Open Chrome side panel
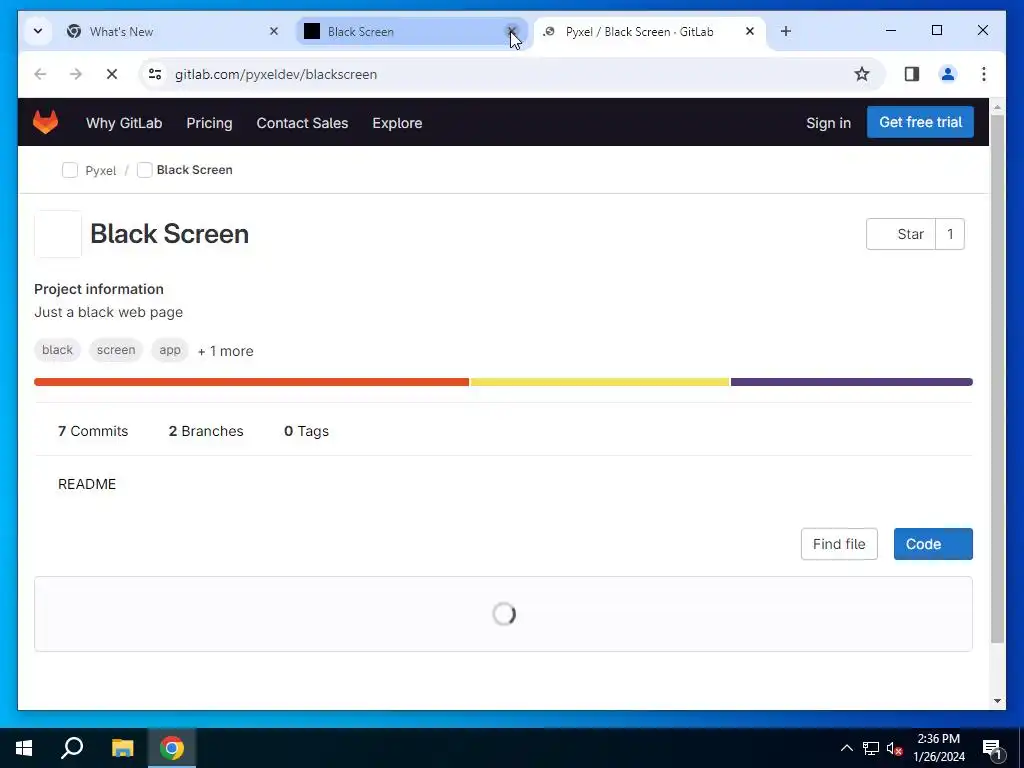The image size is (1024, 768). (912, 74)
